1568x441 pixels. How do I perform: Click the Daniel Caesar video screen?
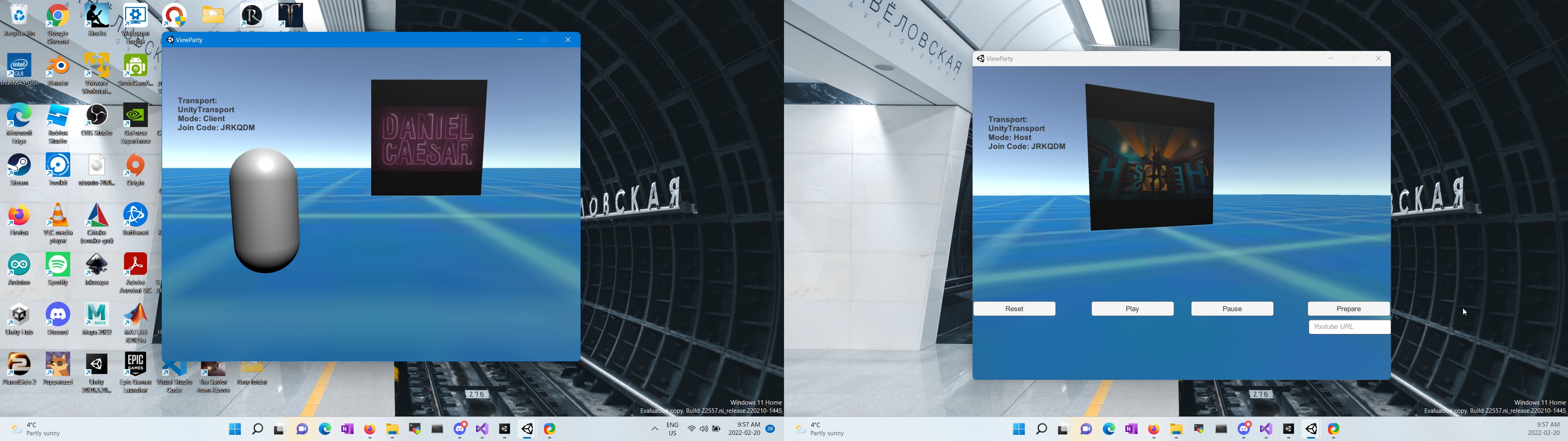pyautogui.click(x=428, y=138)
